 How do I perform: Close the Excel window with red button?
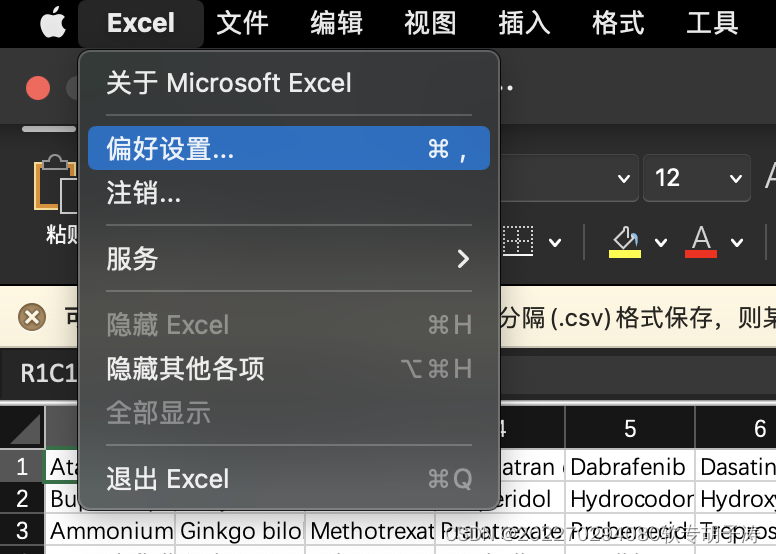(38, 88)
